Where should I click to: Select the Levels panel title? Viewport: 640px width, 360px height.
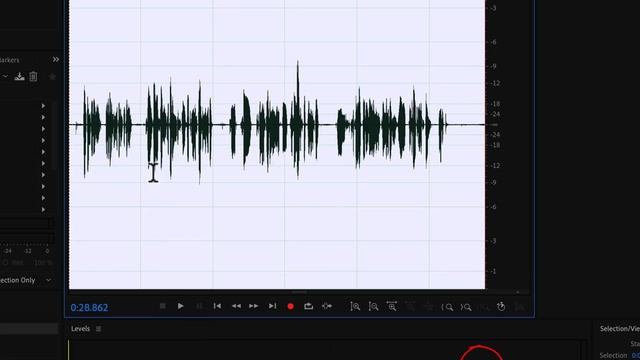pyautogui.click(x=80, y=329)
